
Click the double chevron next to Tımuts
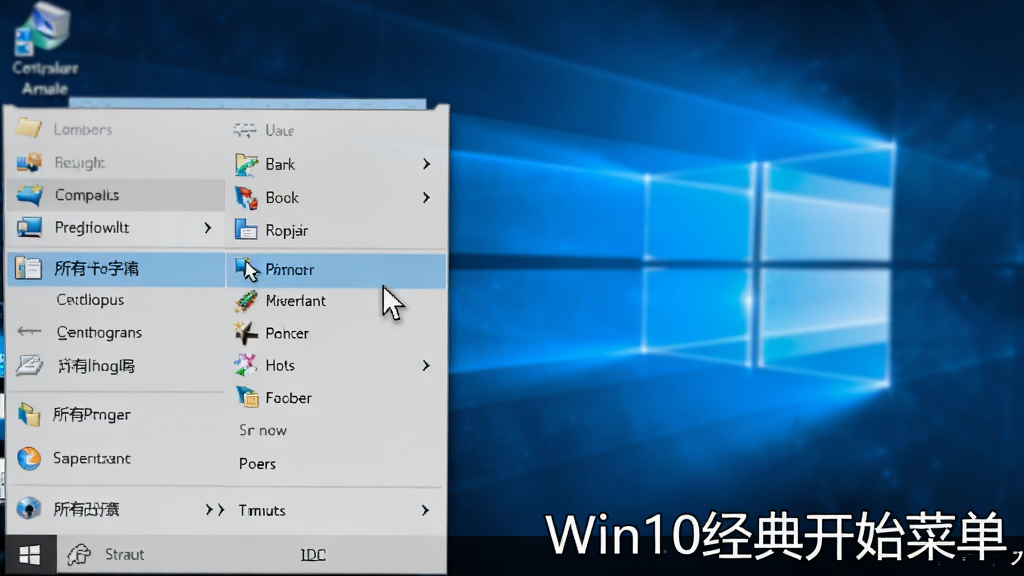215,509
